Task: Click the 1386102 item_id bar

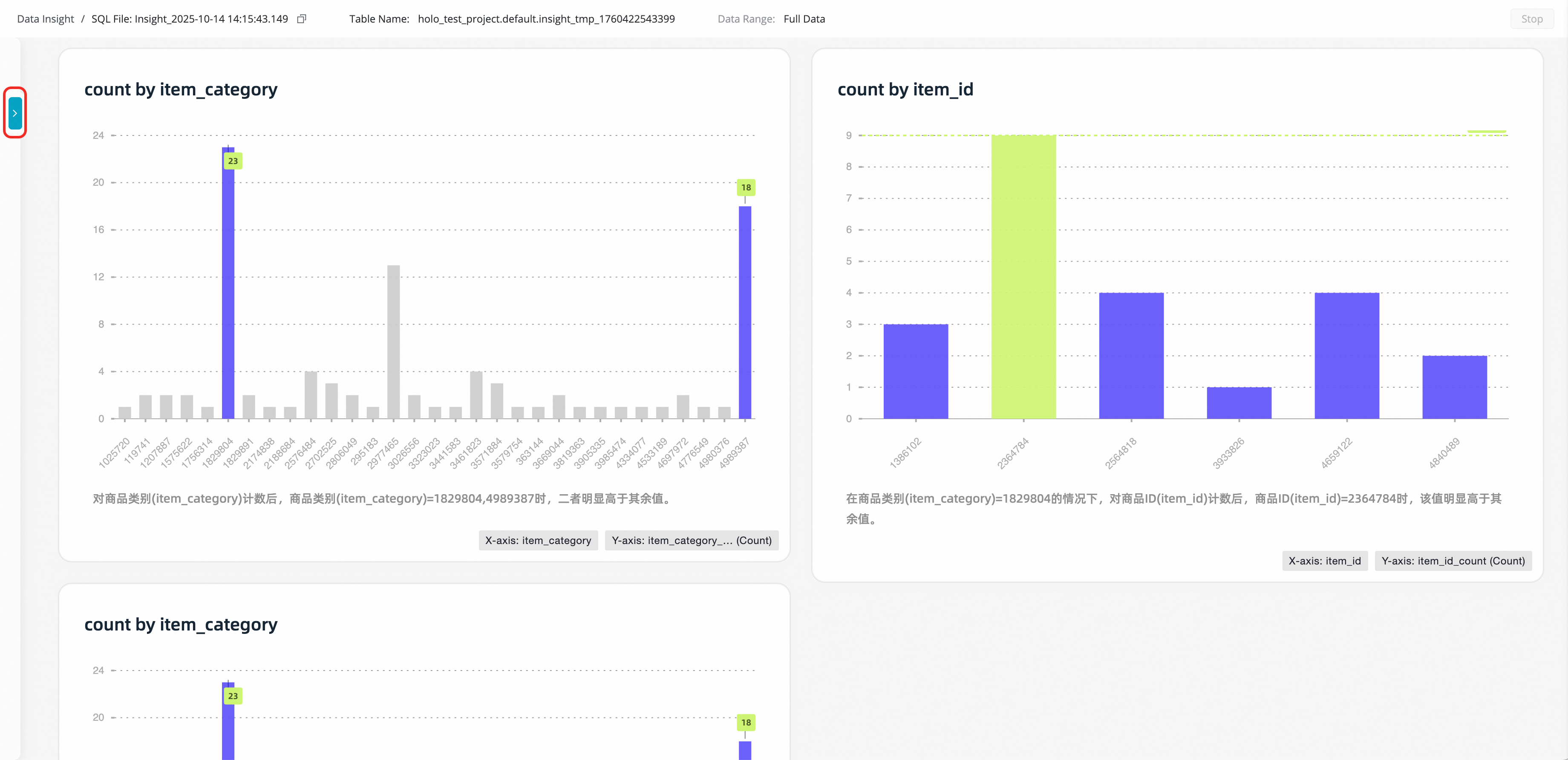Action: [x=916, y=371]
